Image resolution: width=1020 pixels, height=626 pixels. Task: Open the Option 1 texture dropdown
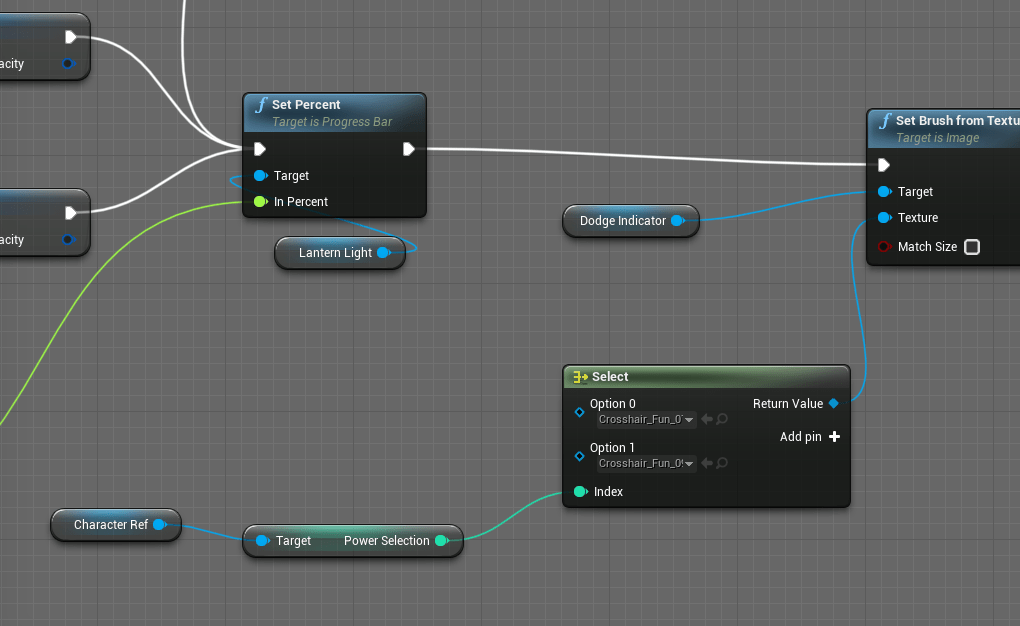click(646, 463)
